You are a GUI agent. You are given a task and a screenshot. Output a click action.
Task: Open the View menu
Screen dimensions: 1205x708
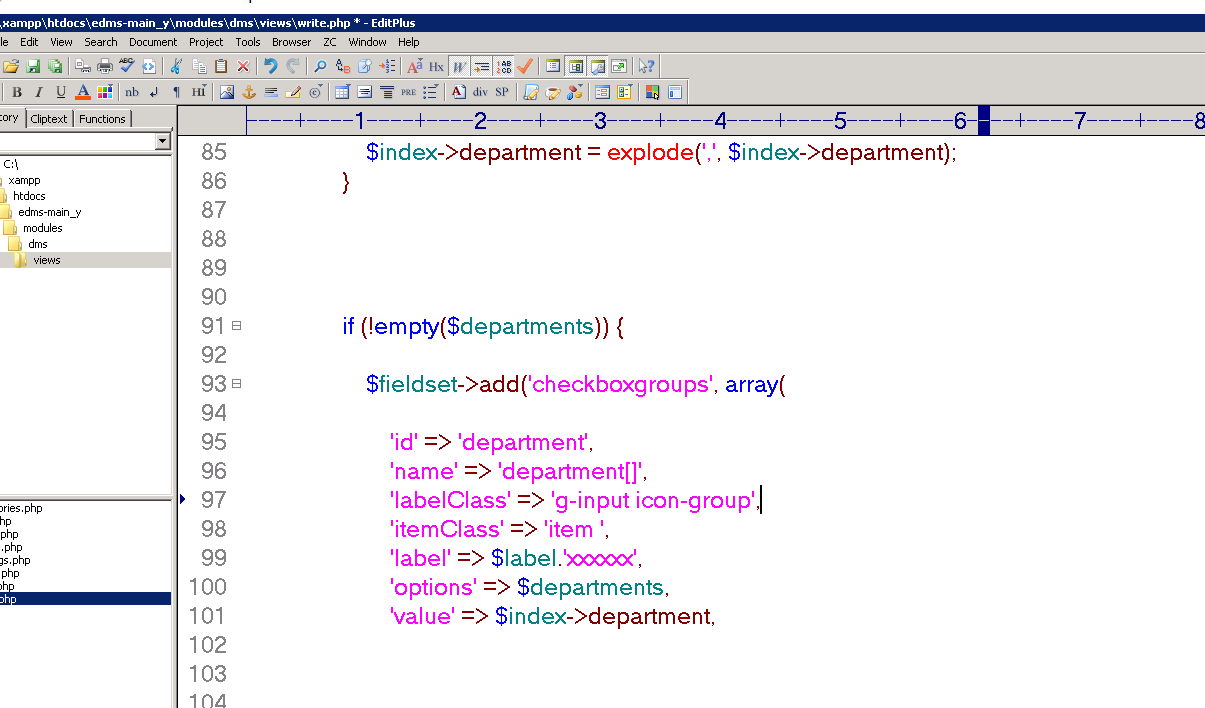pos(61,42)
